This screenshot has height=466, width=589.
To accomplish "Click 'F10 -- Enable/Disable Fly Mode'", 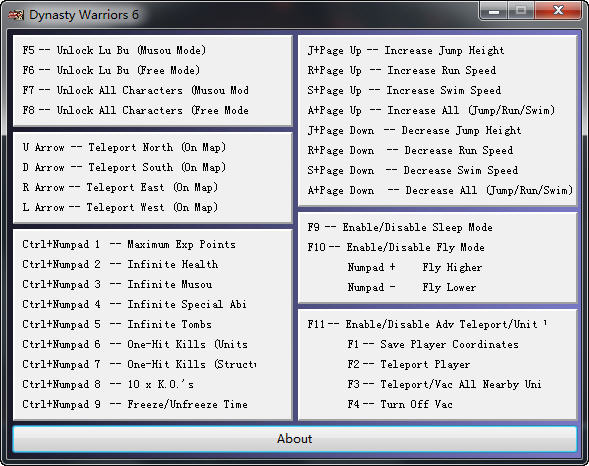I will coord(396,247).
